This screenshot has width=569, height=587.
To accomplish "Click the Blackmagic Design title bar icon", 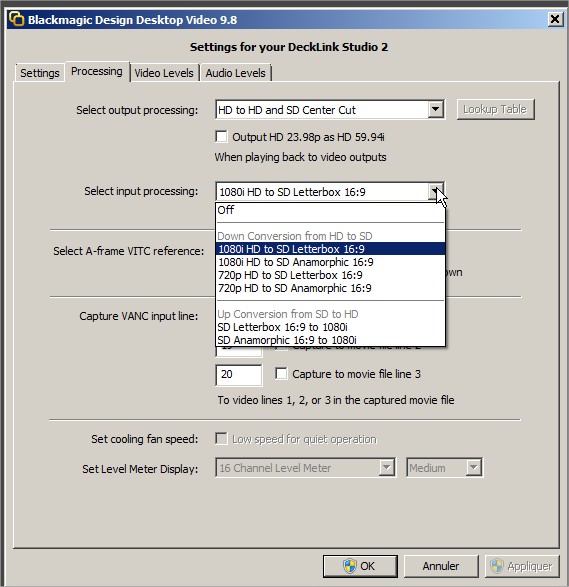I will point(16,19).
